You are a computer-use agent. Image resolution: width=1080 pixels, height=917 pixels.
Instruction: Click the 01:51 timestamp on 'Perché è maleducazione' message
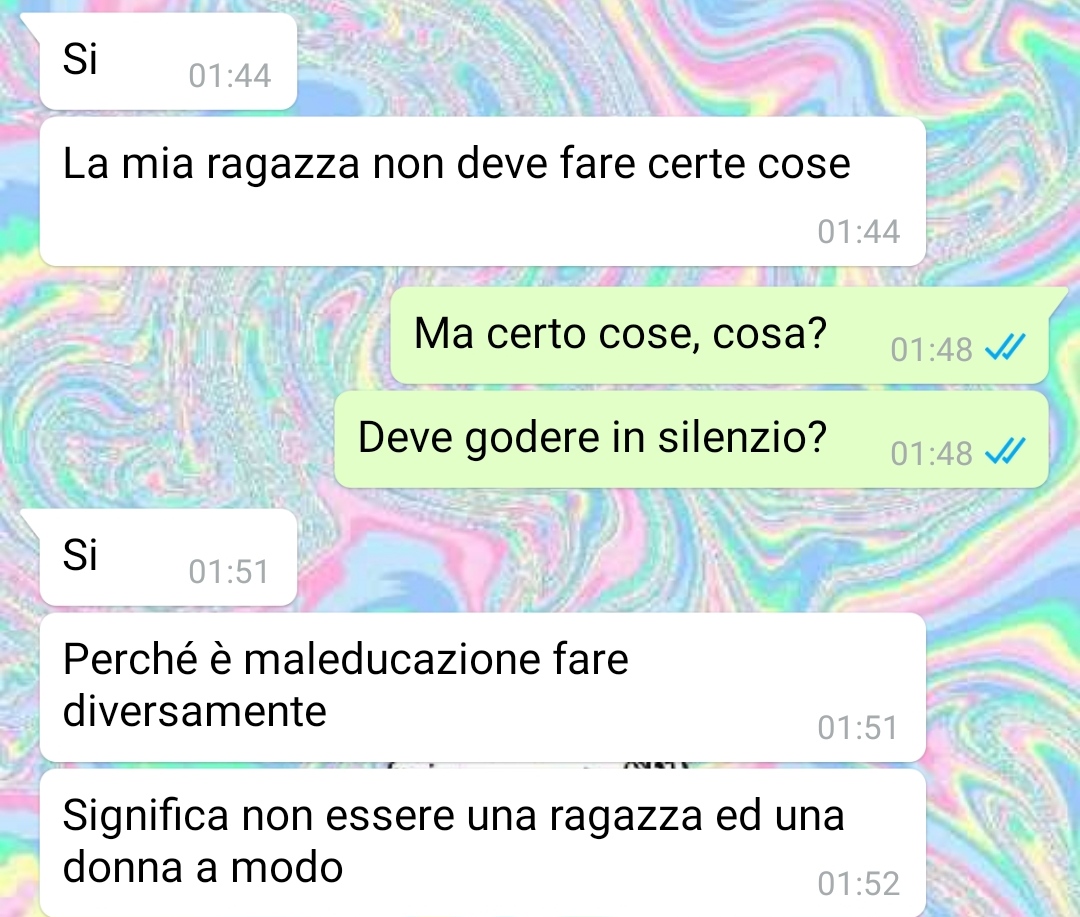point(858,728)
